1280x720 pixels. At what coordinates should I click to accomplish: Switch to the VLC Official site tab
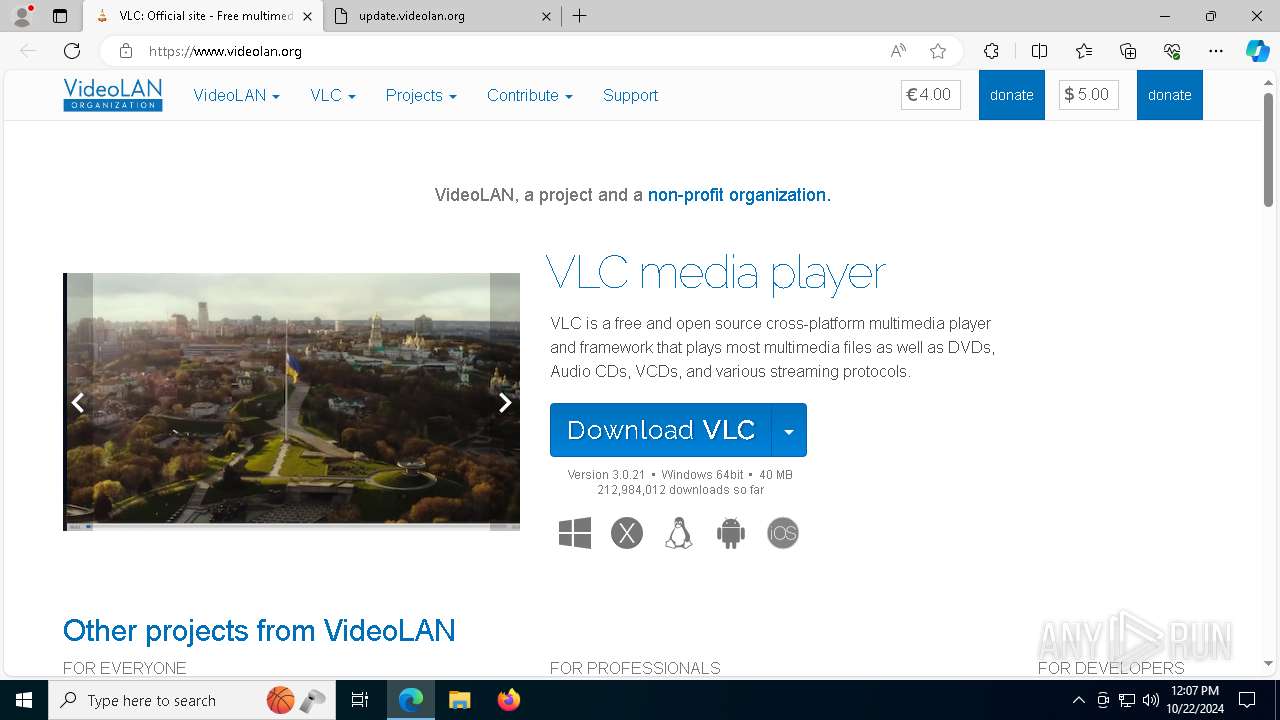coord(204,16)
